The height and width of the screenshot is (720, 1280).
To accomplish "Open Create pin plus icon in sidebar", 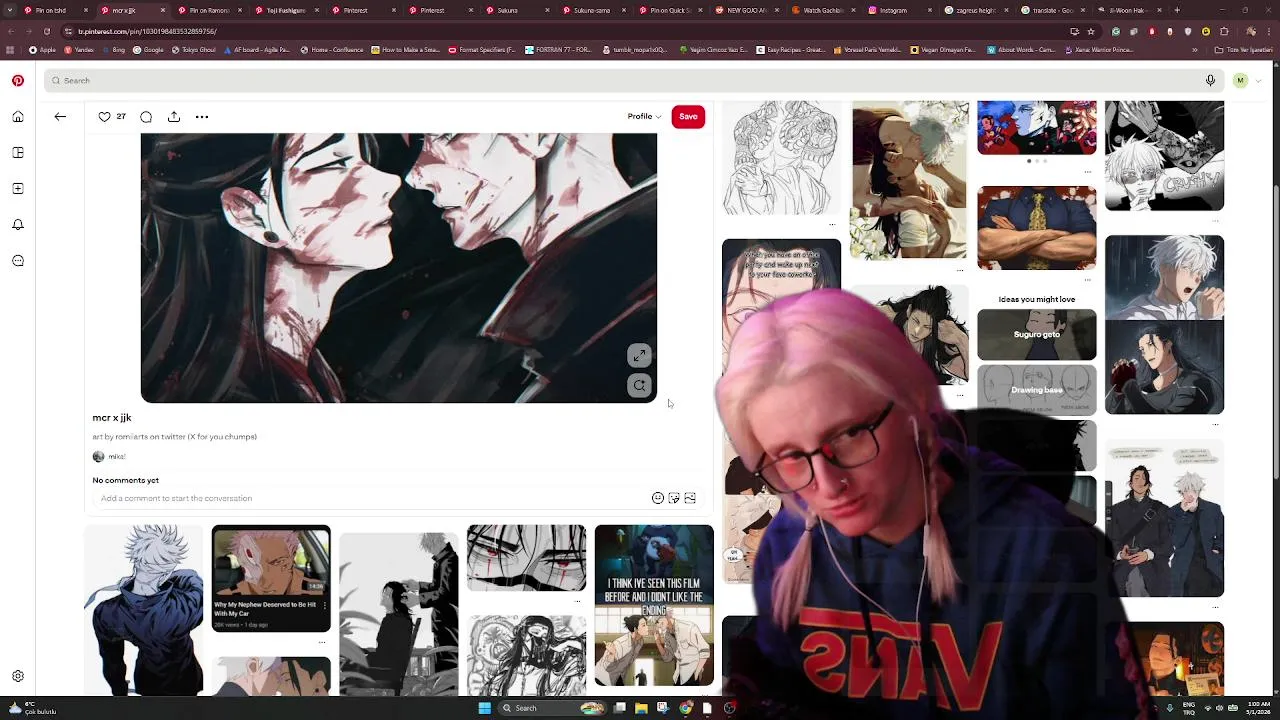I will click(x=18, y=189).
